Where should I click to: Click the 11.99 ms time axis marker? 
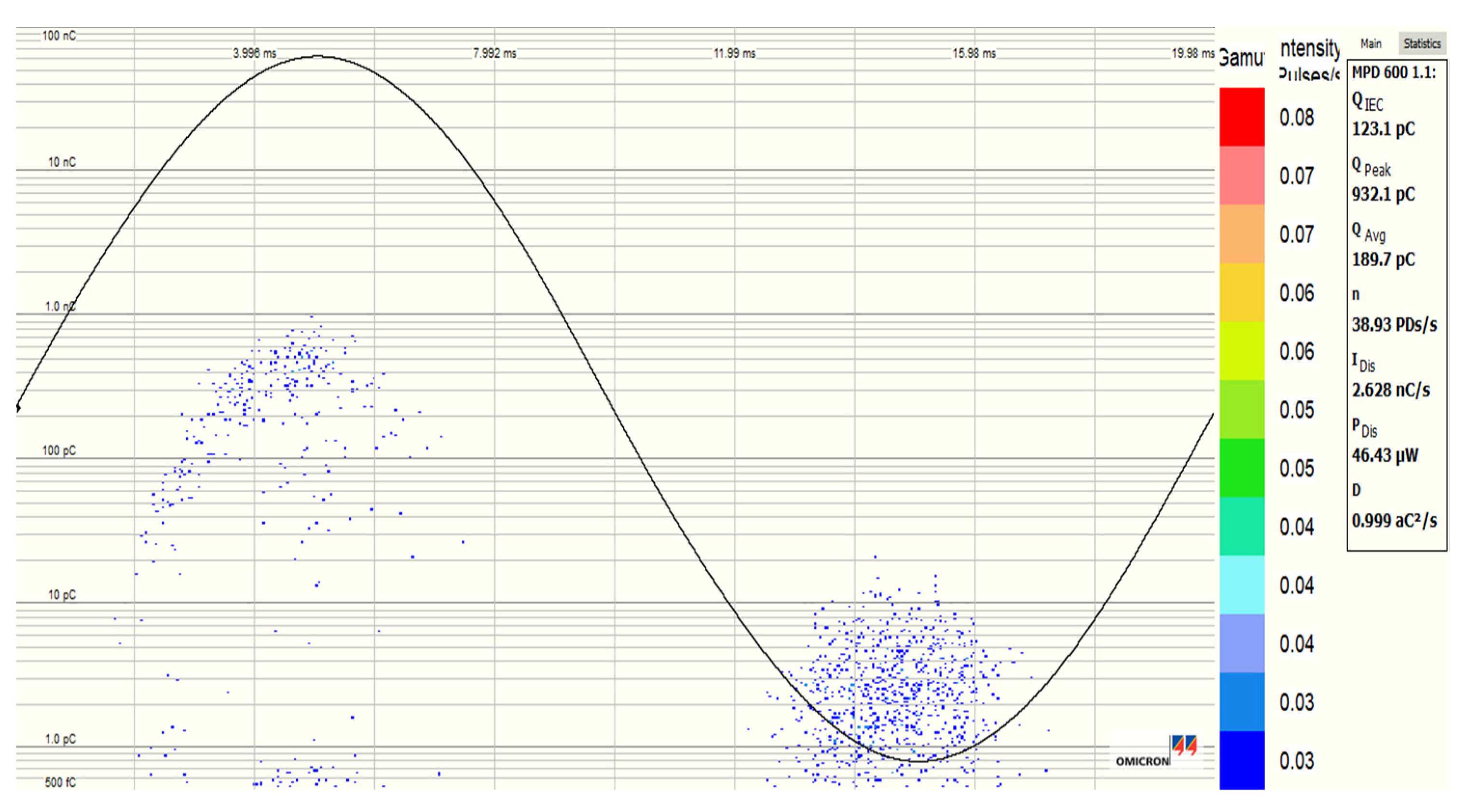734,54
